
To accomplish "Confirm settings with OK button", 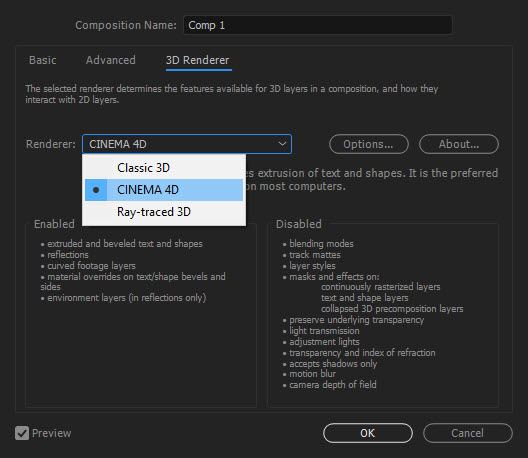I will 368,433.
